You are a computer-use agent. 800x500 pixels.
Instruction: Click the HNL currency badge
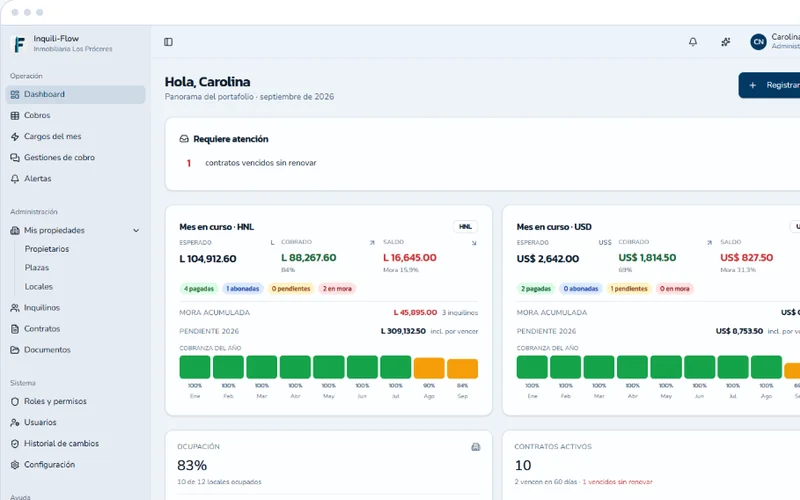[465, 227]
